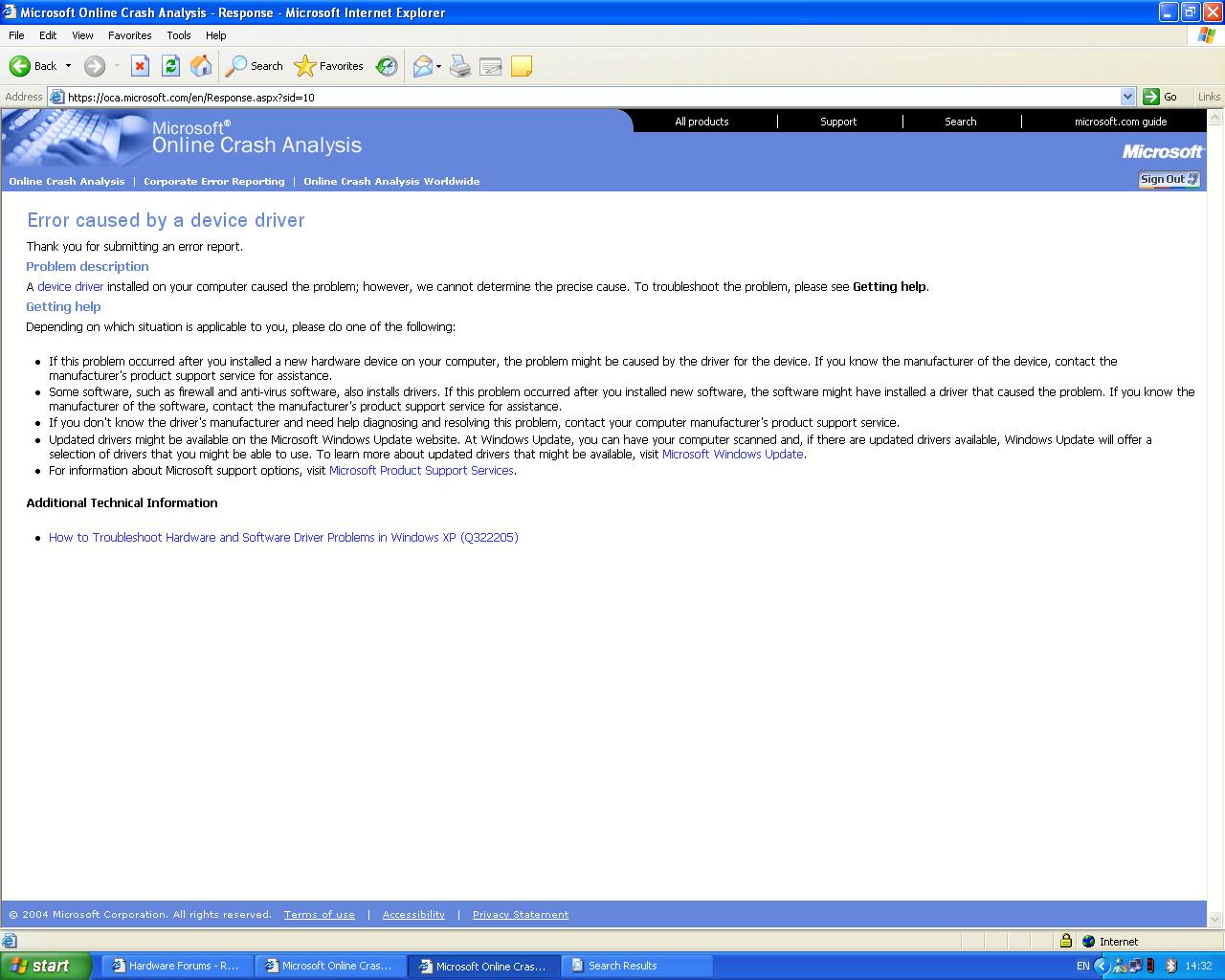
Task: Open the Help menu
Action: (216, 35)
